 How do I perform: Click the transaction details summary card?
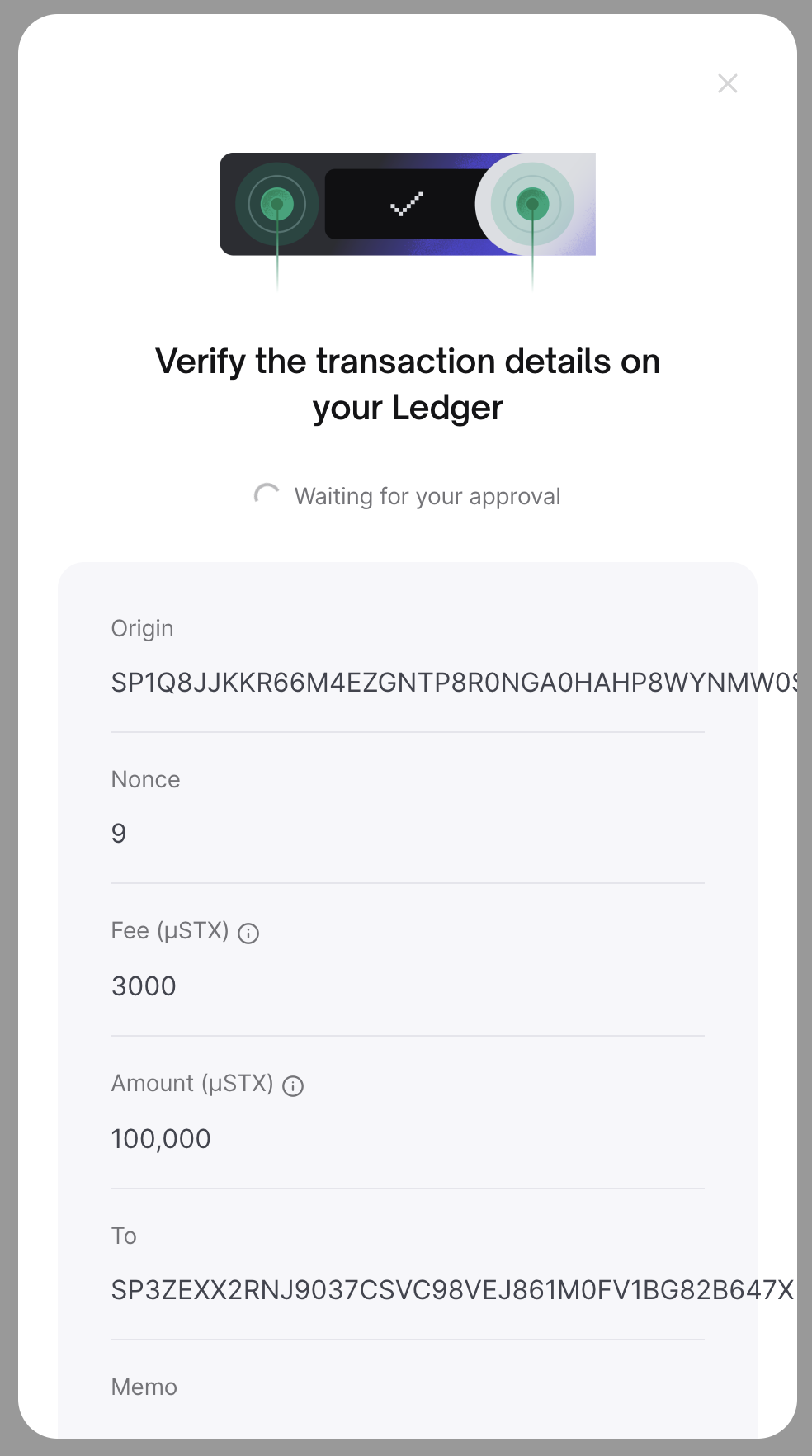[x=407, y=990]
